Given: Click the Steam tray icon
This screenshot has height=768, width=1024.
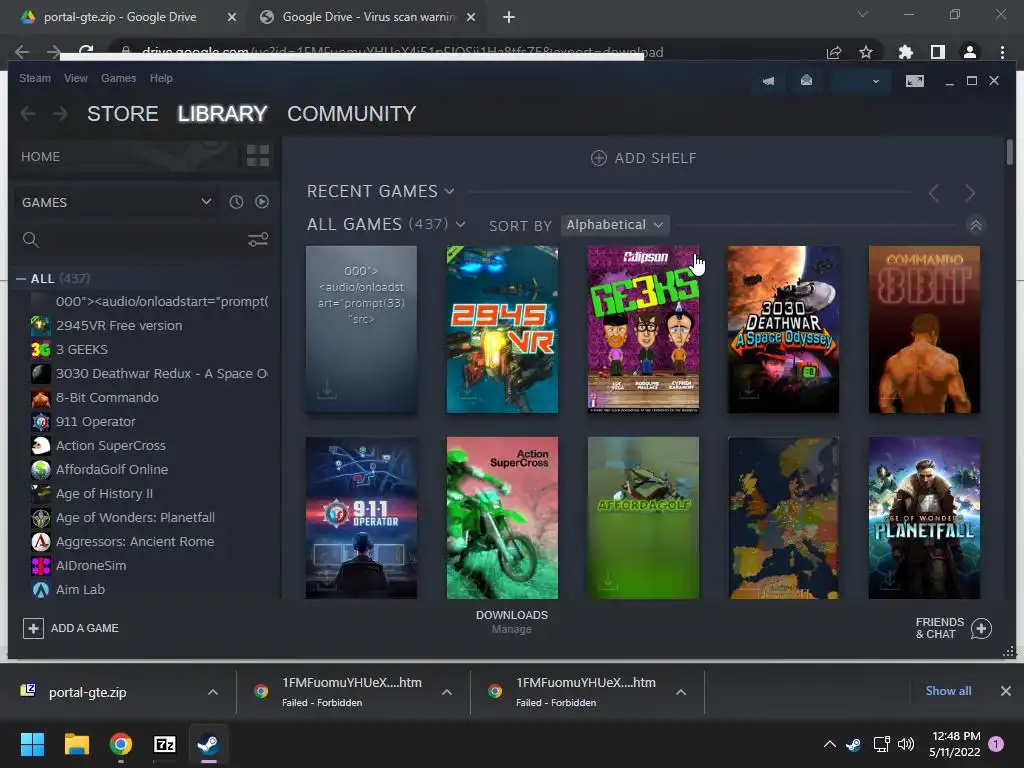Looking at the screenshot, I should [853, 744].
